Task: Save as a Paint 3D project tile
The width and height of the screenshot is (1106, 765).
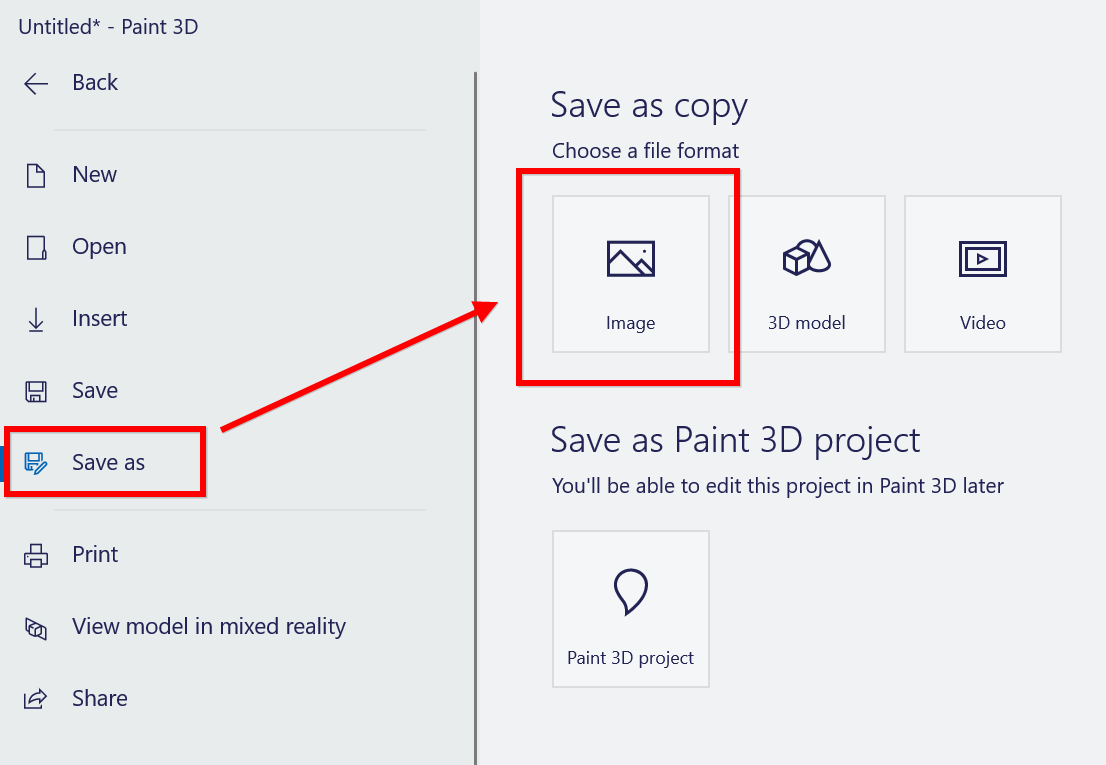Action: pyautogui.click(x=630, y=608)
